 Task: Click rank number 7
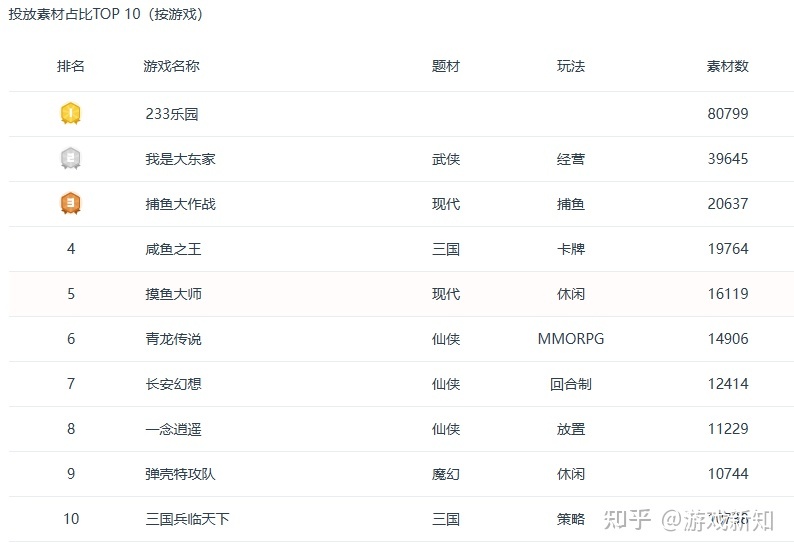click(71, 384)
